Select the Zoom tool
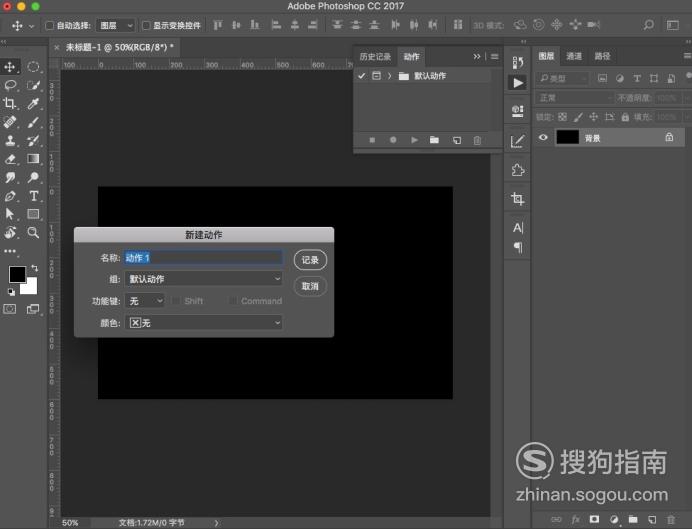 pyautogui.click(x=33, y=232)
